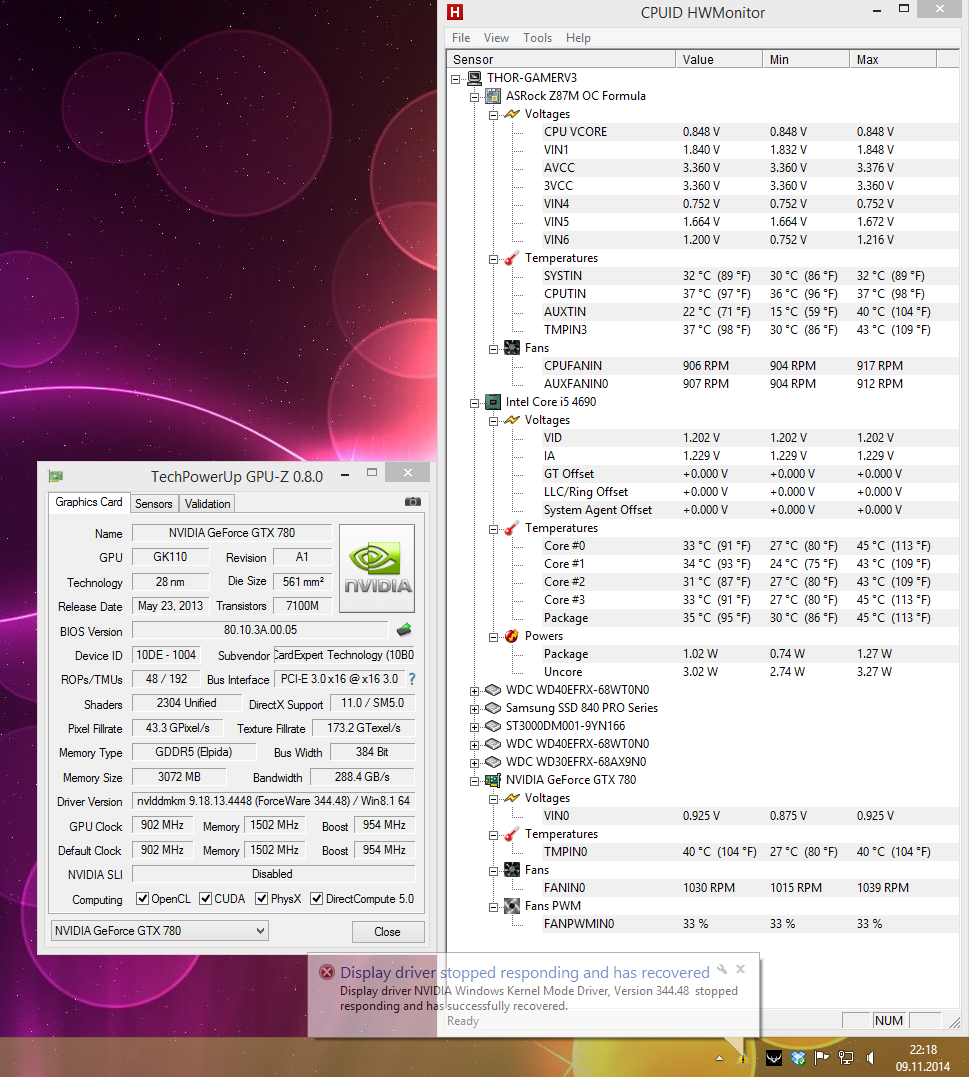Click the NVIDIA logo image in GPU-Z
The image size is (969, 1077).
(x=377, y=568)
